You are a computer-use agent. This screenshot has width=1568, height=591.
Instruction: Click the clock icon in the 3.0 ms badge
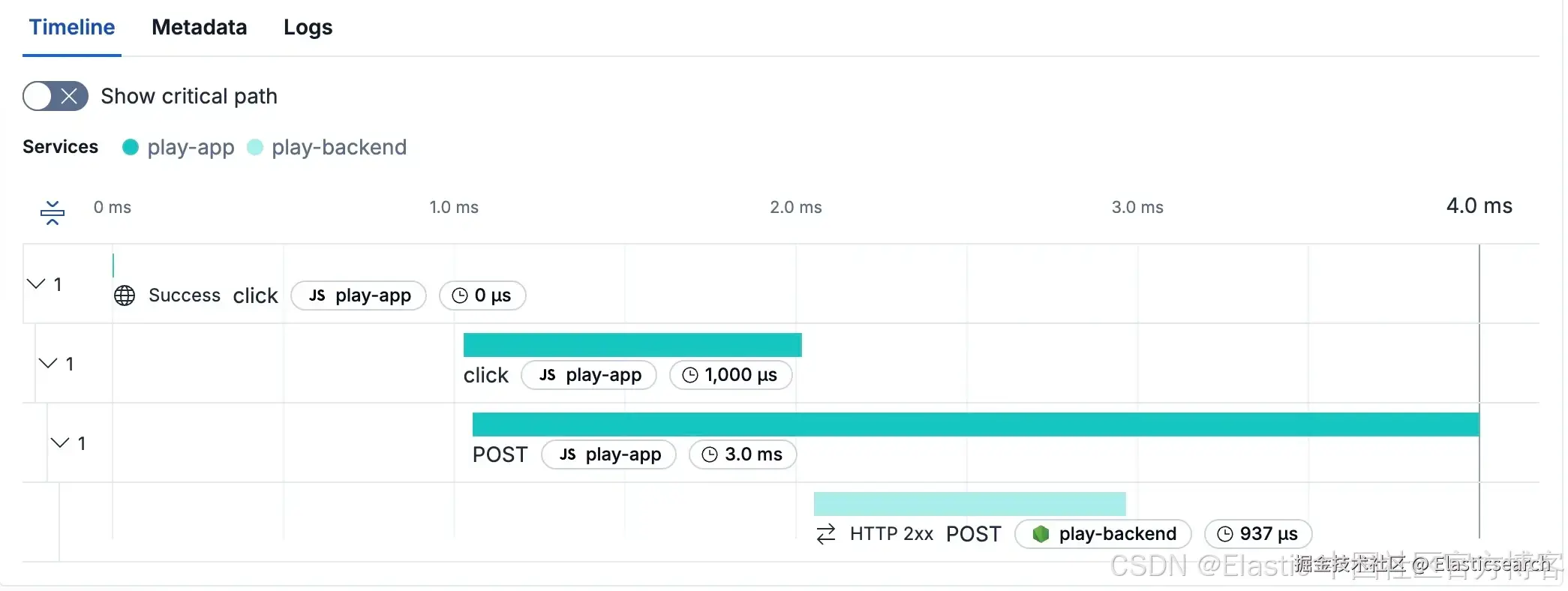click(710, 454)
